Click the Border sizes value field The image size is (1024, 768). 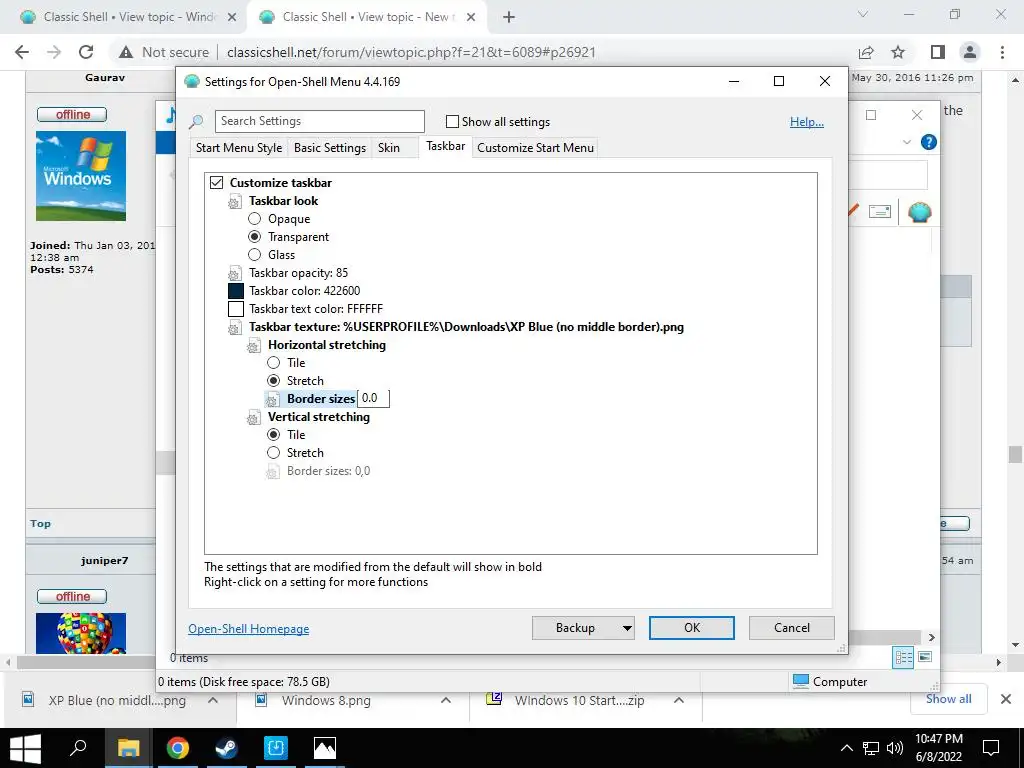coord(374,398)
